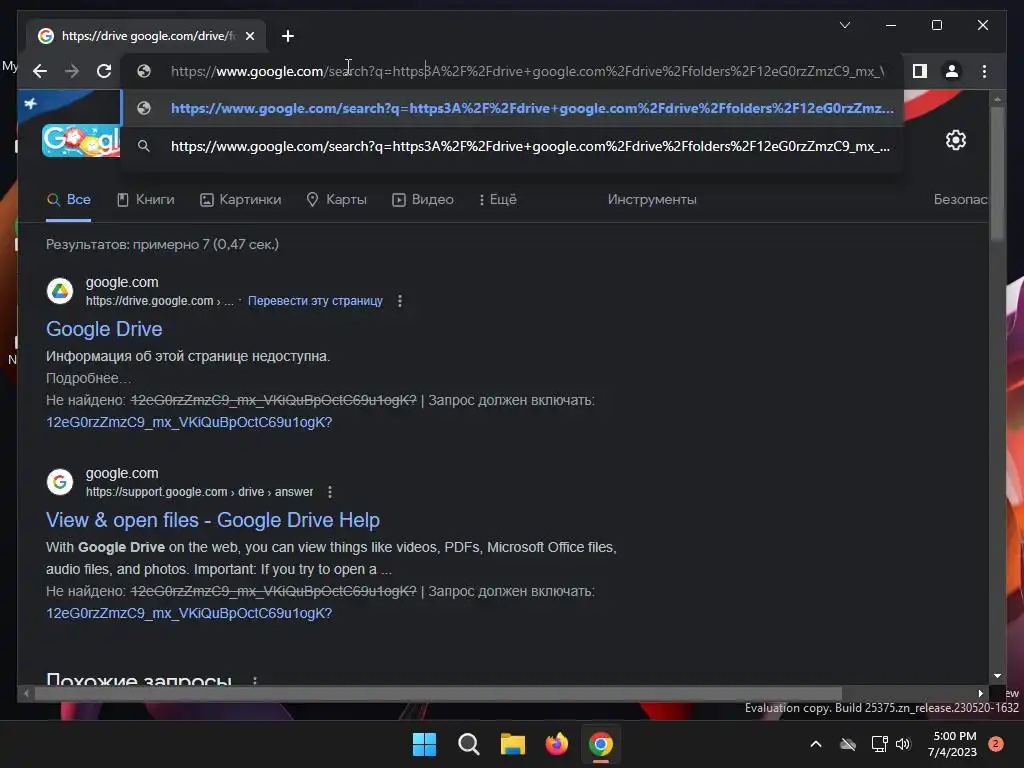Select the second search suggestion row
Screen dimensions: 1024x768
(x=513, y=146)
